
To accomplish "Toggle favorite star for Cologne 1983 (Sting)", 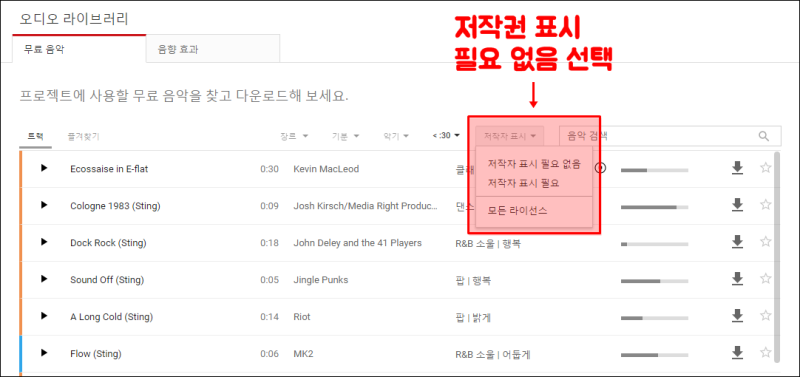I will (765, 204).
